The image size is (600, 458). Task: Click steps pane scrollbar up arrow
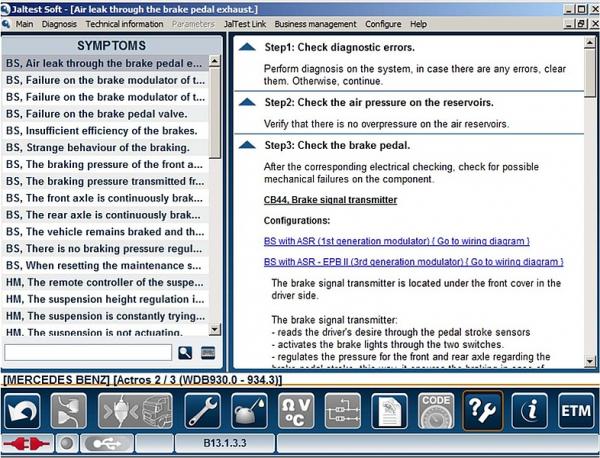[590, 42]
